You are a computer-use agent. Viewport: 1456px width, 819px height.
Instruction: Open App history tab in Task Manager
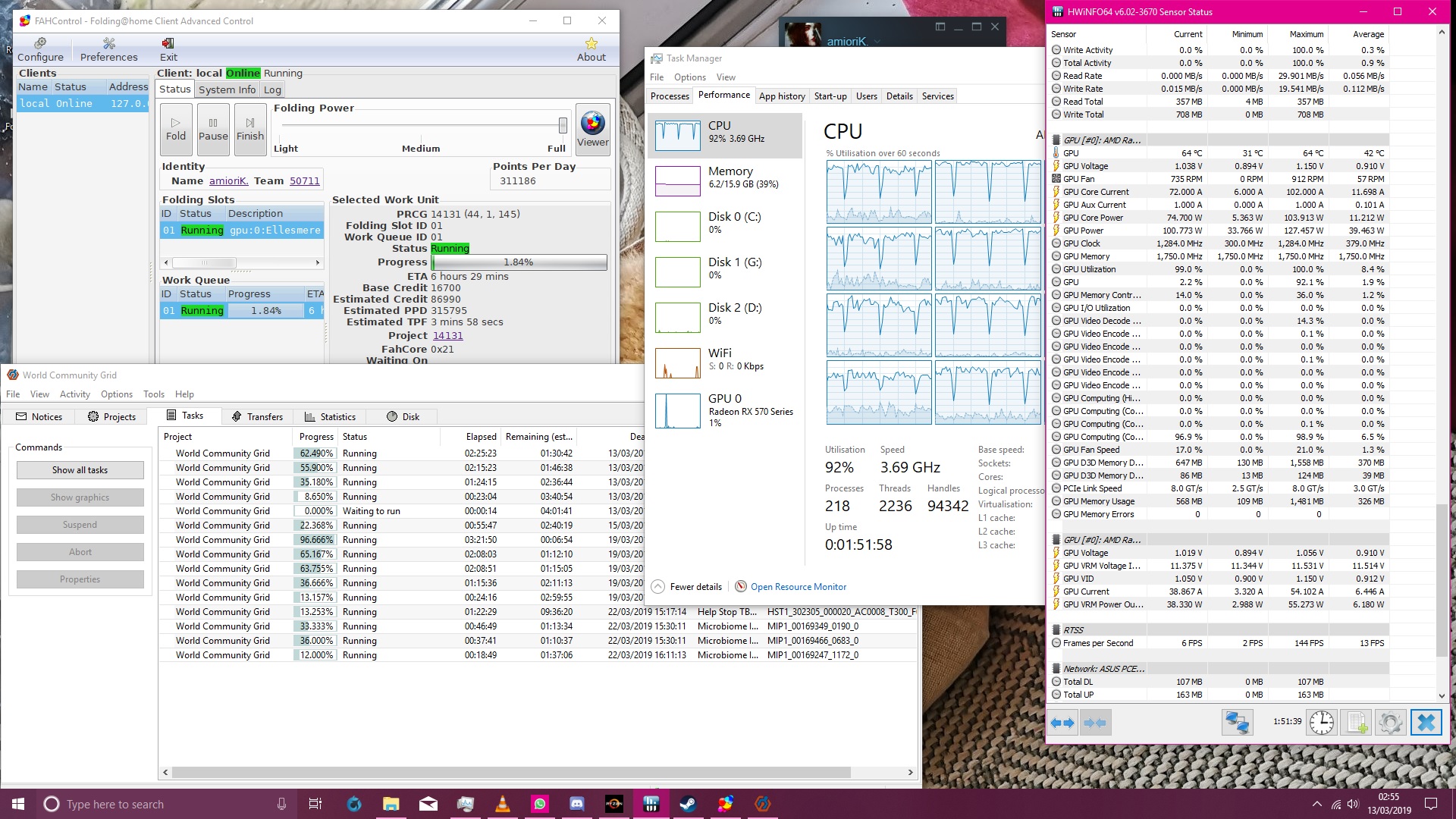point(782,96)
